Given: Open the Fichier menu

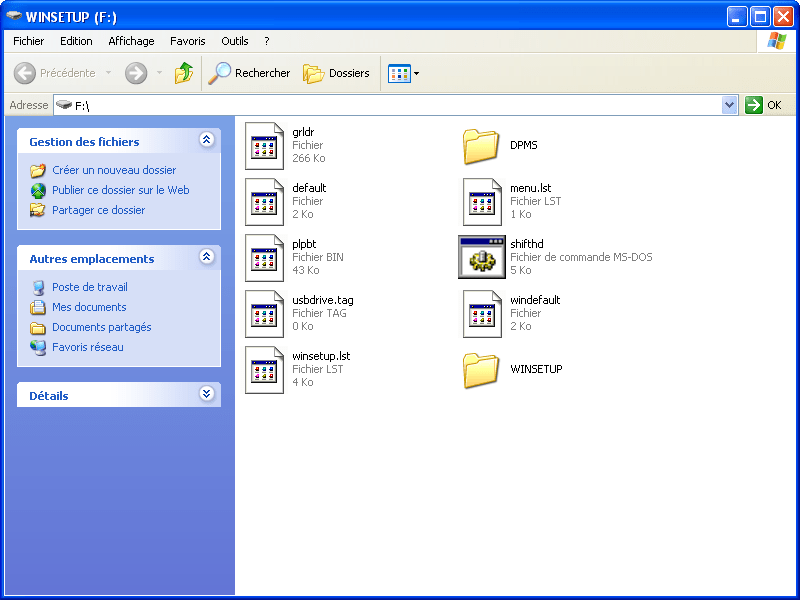Looking at the screenshot, I should tap(29, 41).
